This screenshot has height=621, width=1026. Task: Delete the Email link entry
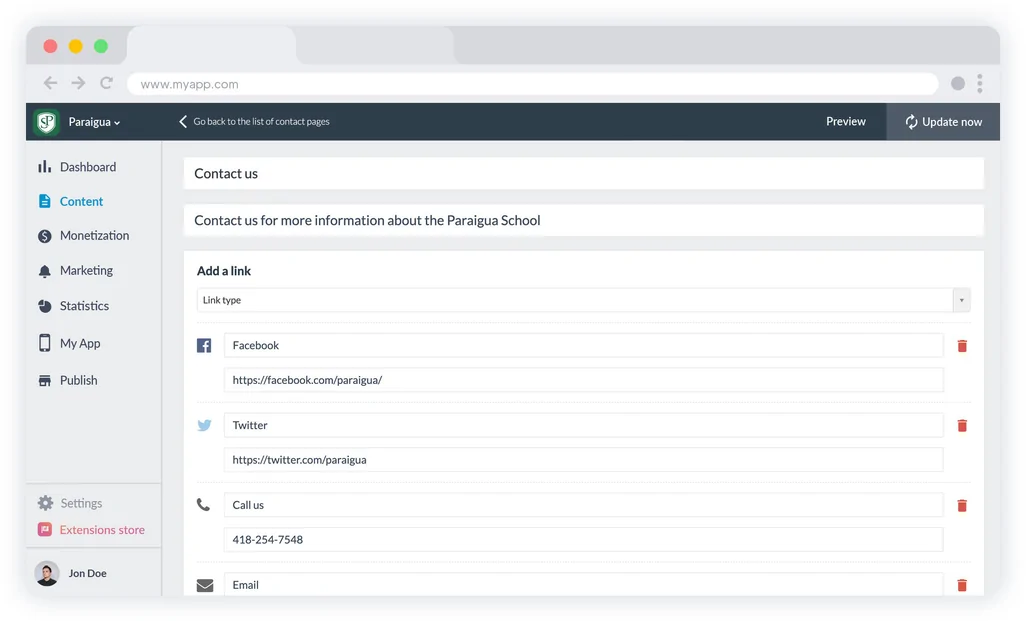962,585
